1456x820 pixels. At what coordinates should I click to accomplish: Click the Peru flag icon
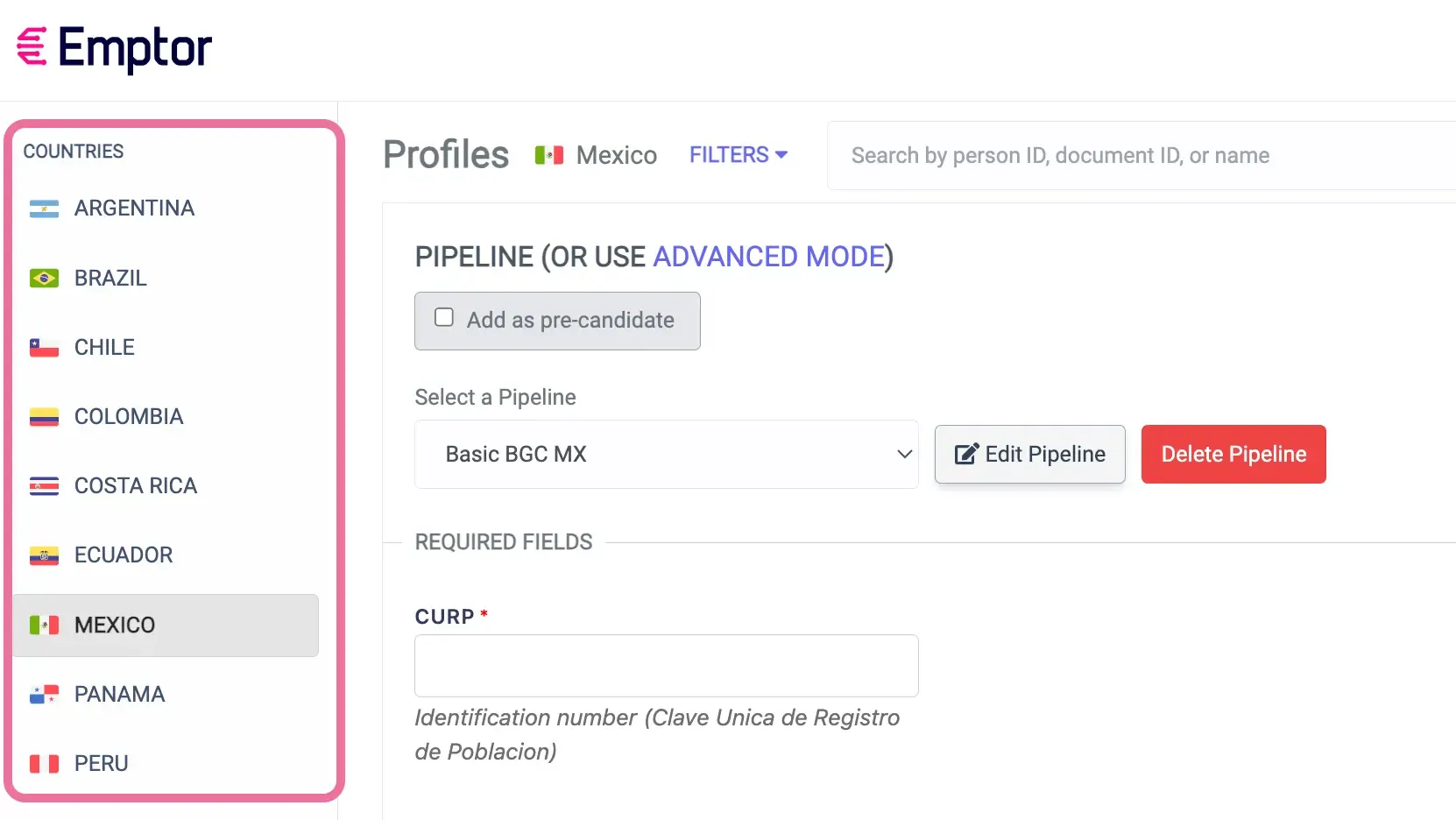[43, 763]
